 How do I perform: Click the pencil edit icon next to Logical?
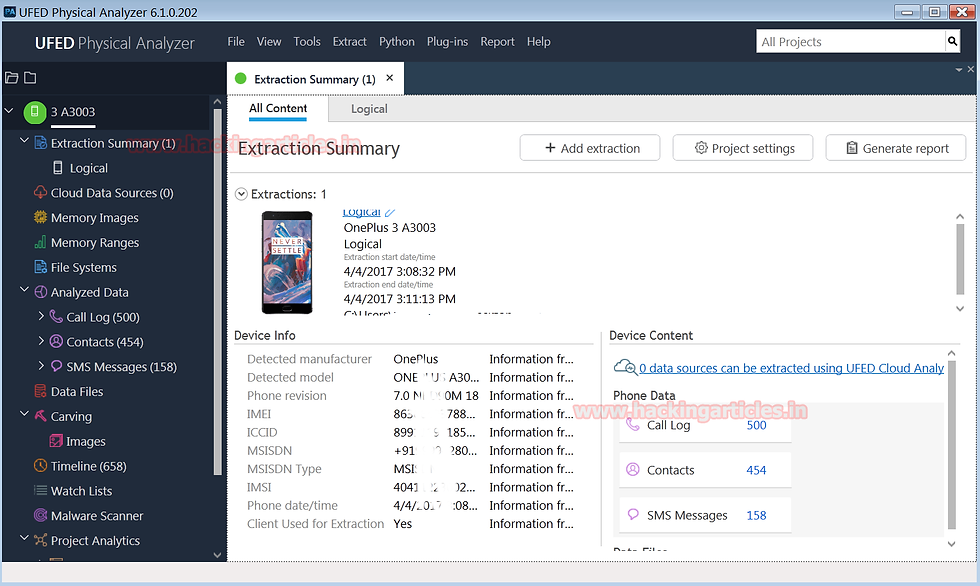click(390, 213)
